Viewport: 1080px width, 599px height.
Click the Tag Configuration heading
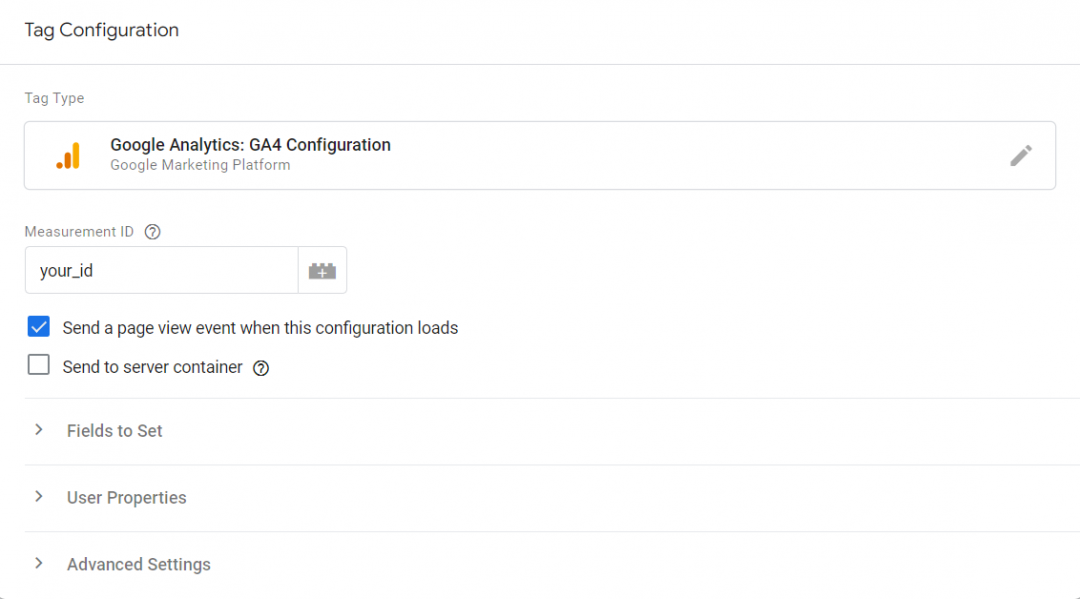click(102, 30)
